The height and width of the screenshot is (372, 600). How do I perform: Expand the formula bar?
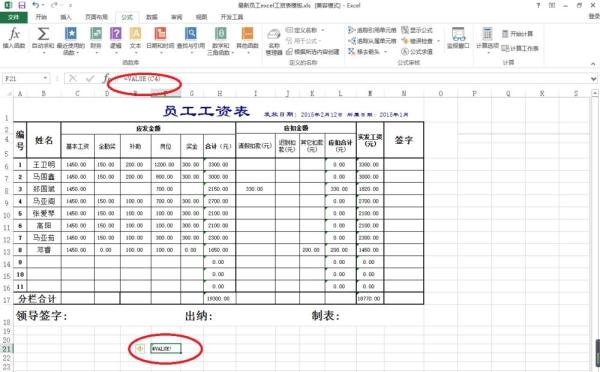(593, 78)
